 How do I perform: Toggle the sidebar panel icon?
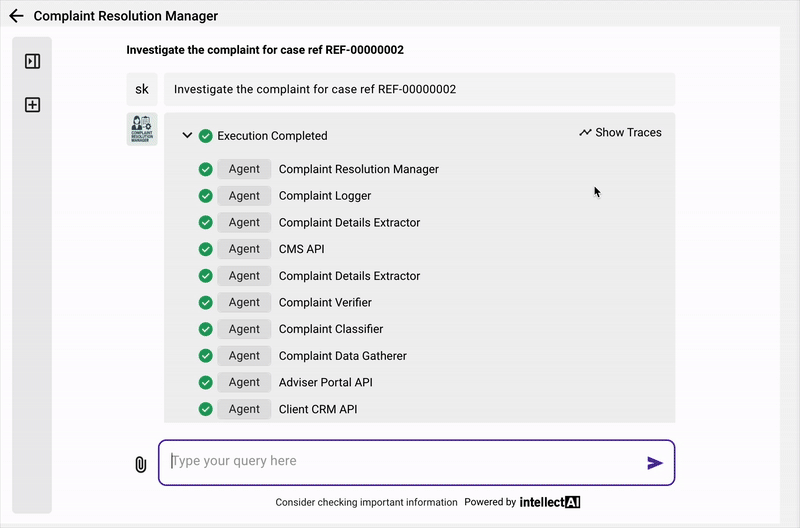(32, 61)
